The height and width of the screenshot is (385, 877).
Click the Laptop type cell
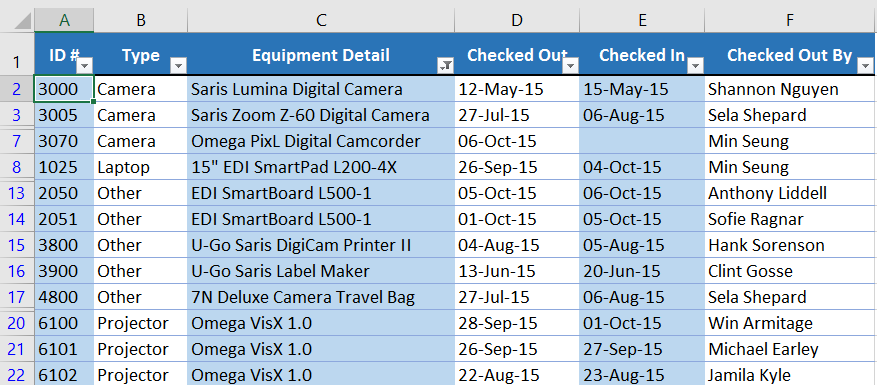(141, 167)
